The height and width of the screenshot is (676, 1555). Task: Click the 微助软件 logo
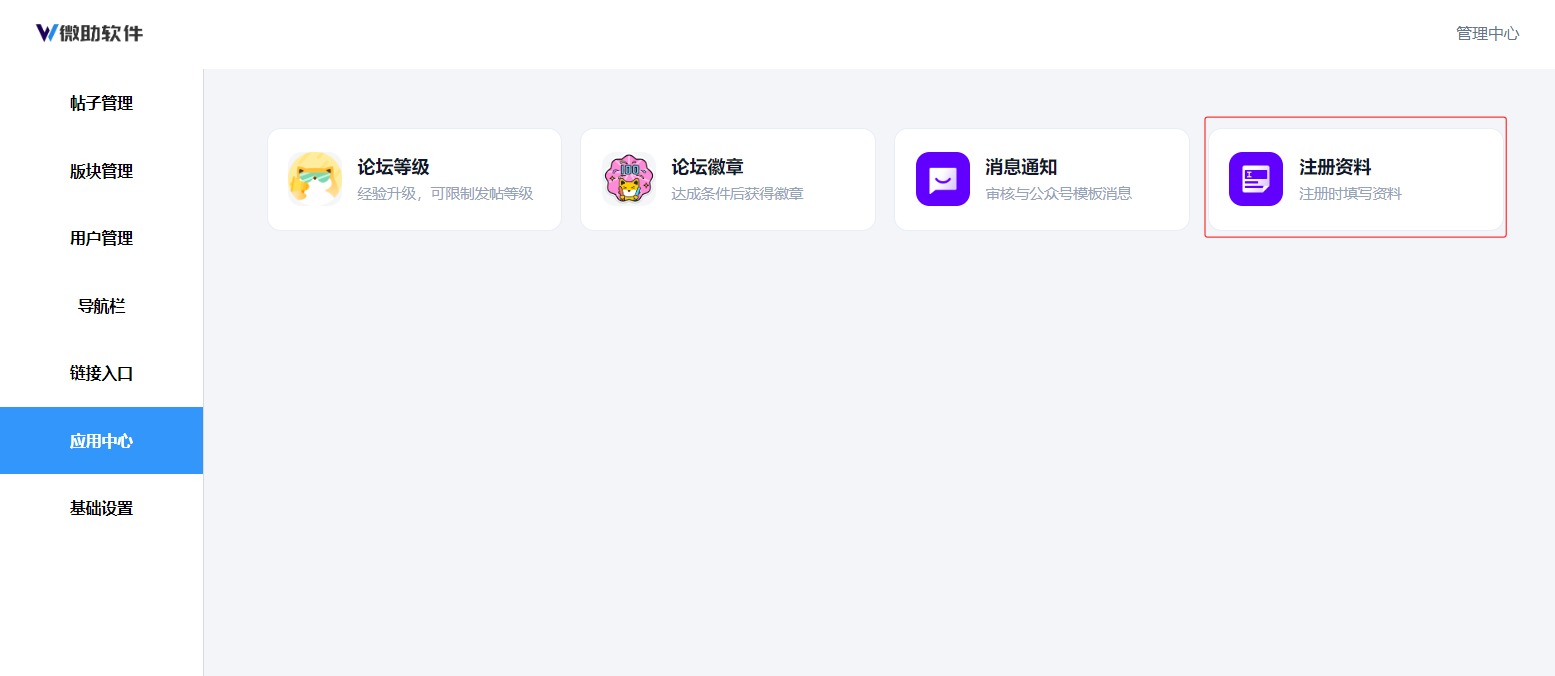[89, 33]
